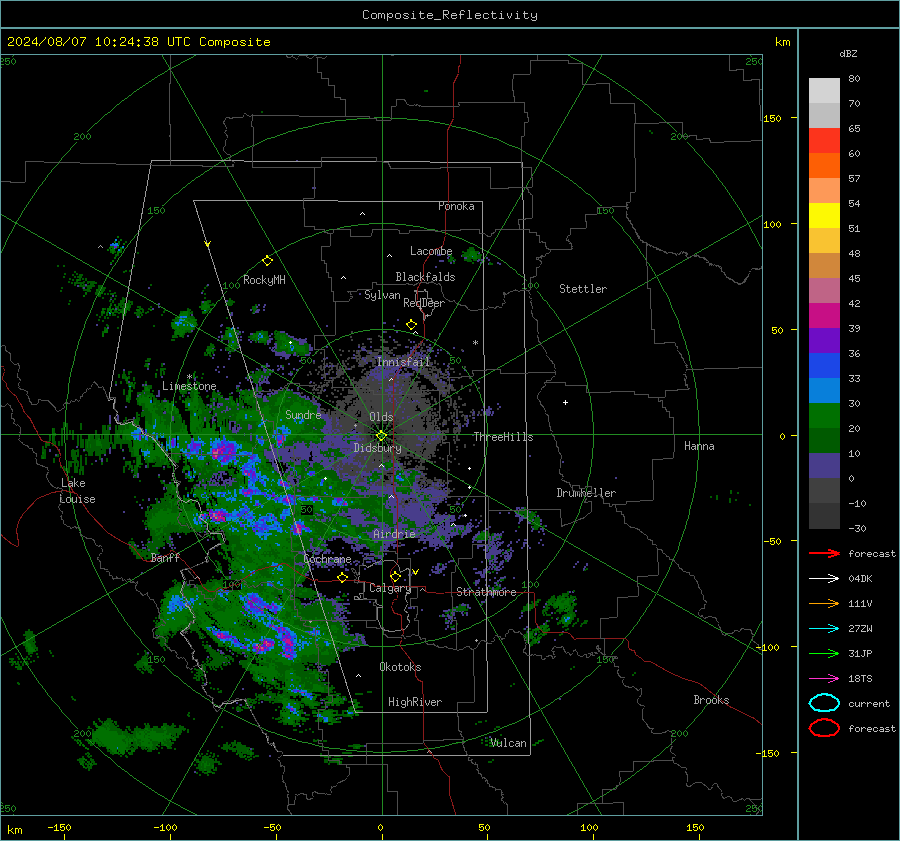This screenshot has height=841, width=900.
Task: Click the yellow diamond marker above Calgary
Action: click(x=395, y=576)
